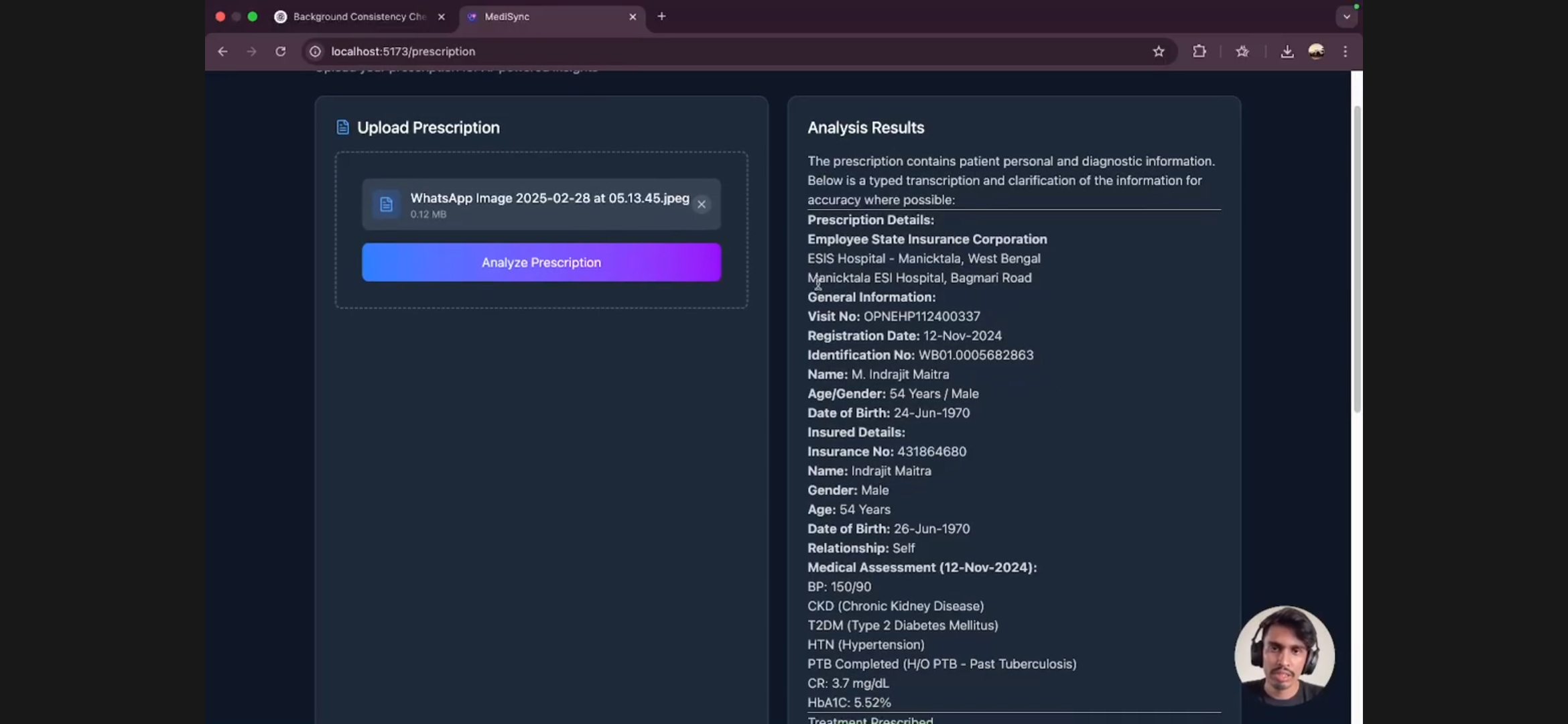Click the localhost address bar field
The image size is (1568, 724).
[x=670, y=52]
